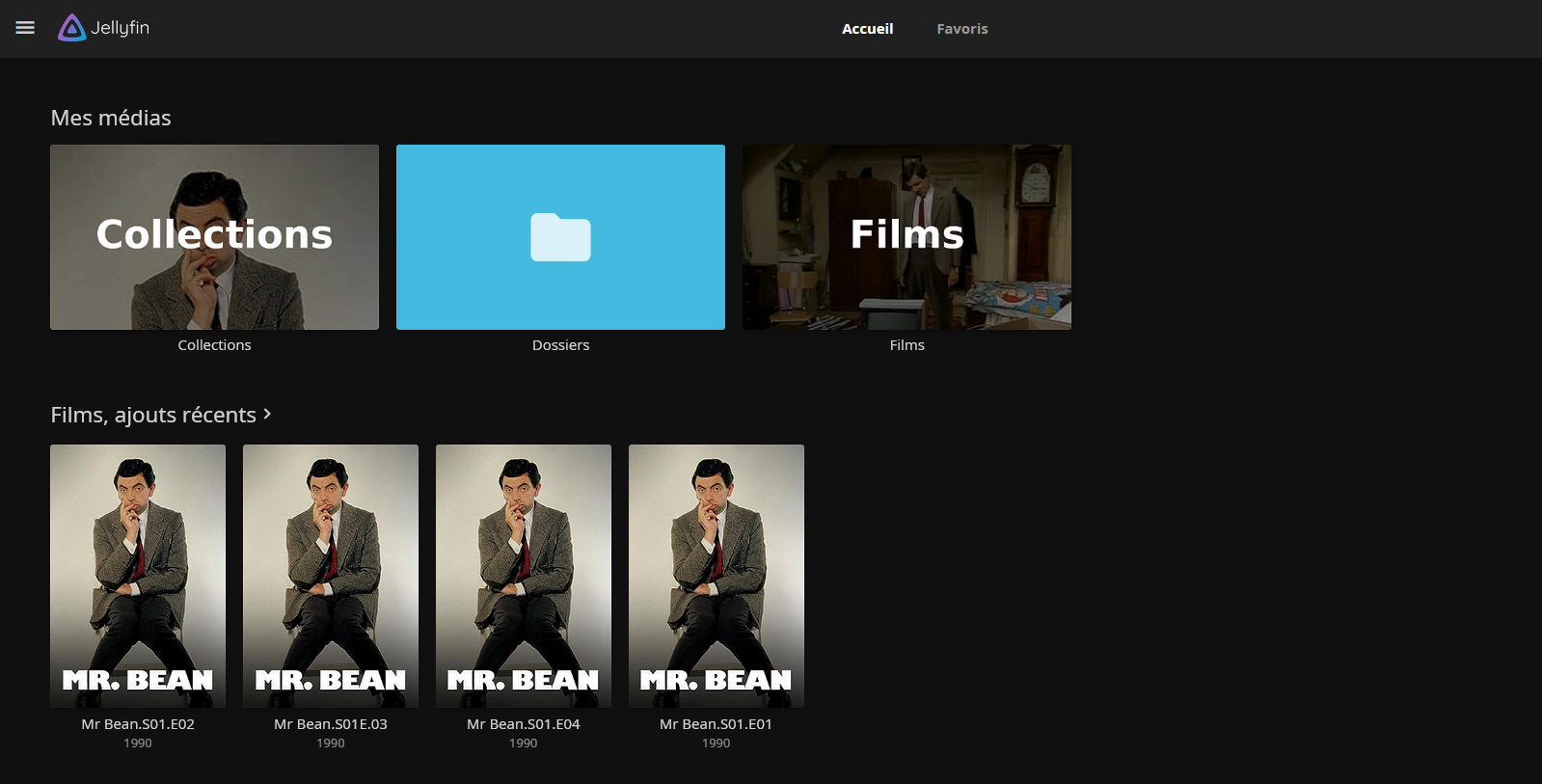Click the Collections text label below card
Screen dimensions: 1542x784
pyautogui.click(x=214, y=345)
